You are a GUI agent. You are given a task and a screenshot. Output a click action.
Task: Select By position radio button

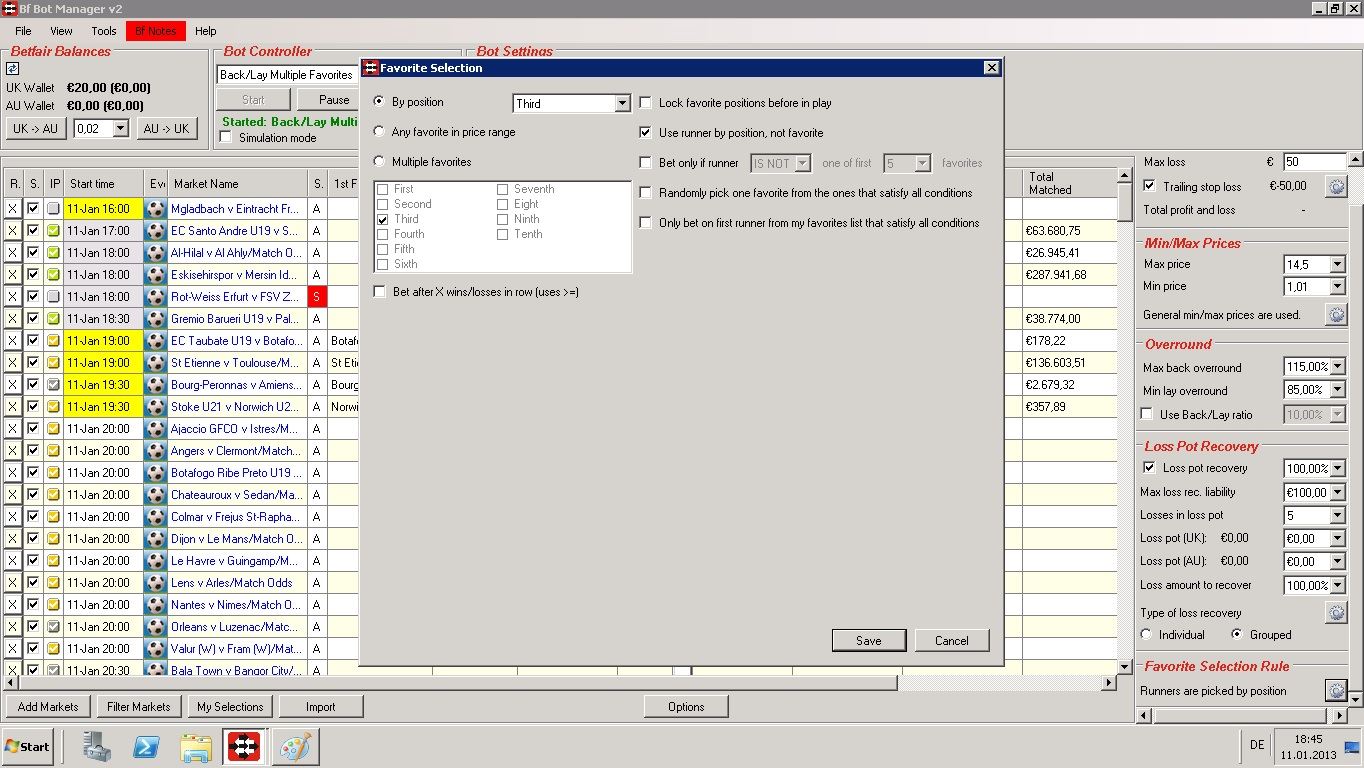tap(379, 102)
